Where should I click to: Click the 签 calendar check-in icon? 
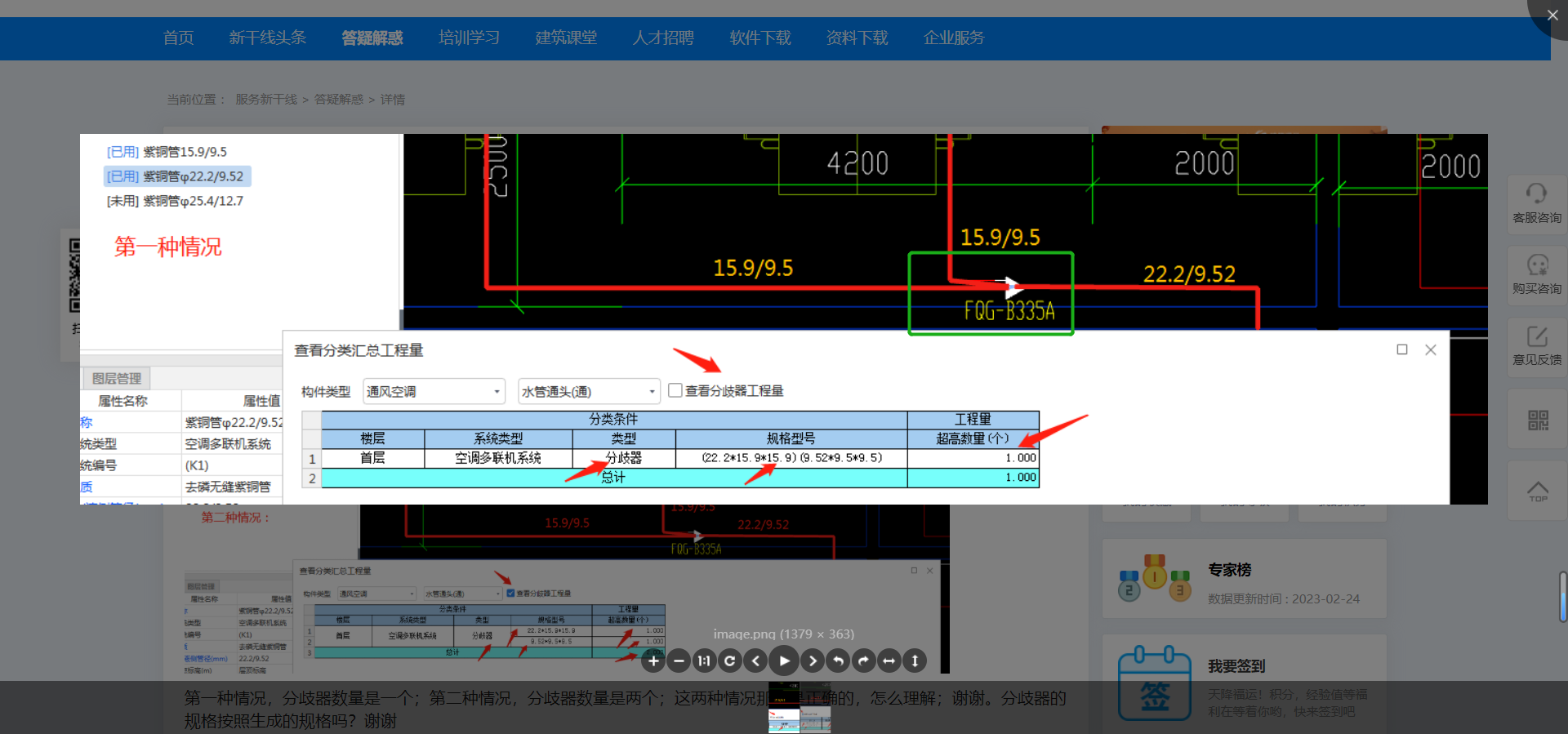point(1155,684)
